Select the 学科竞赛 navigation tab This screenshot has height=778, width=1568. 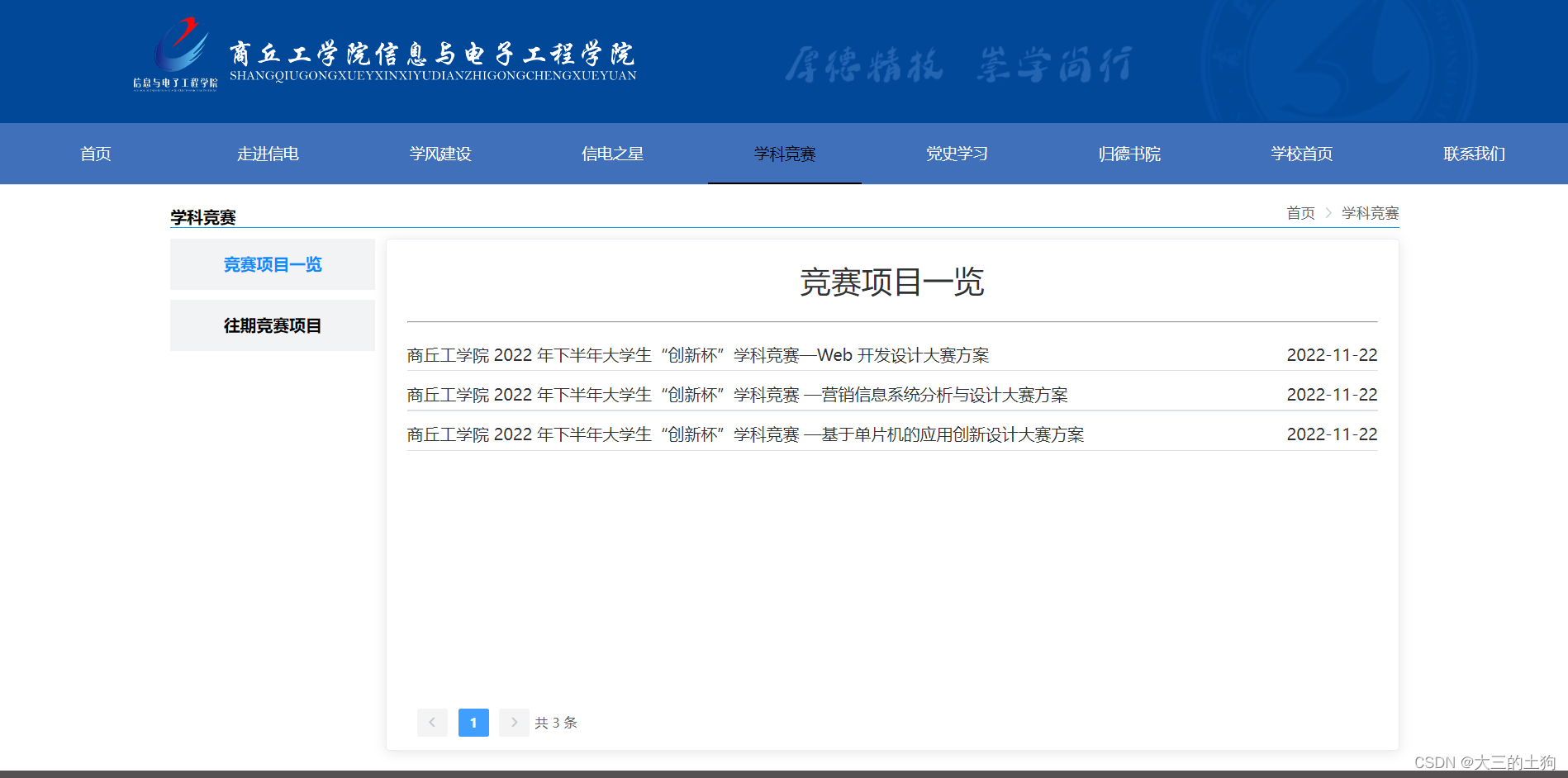784,154
